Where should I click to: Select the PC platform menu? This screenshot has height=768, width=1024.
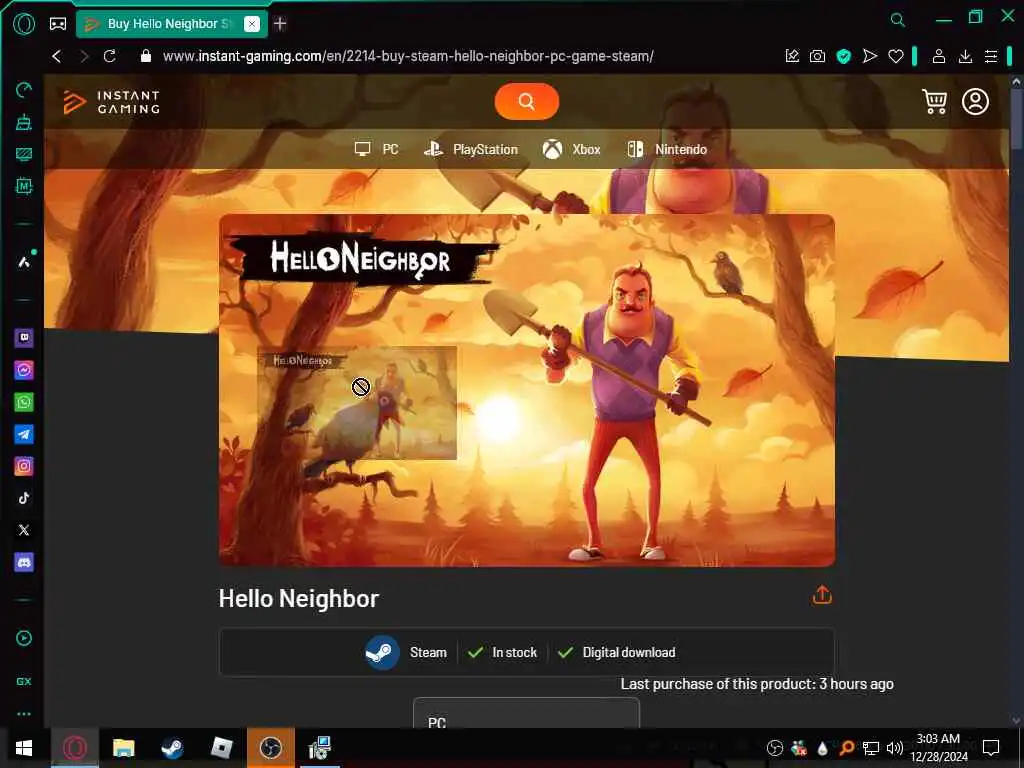tap(377, 150)
